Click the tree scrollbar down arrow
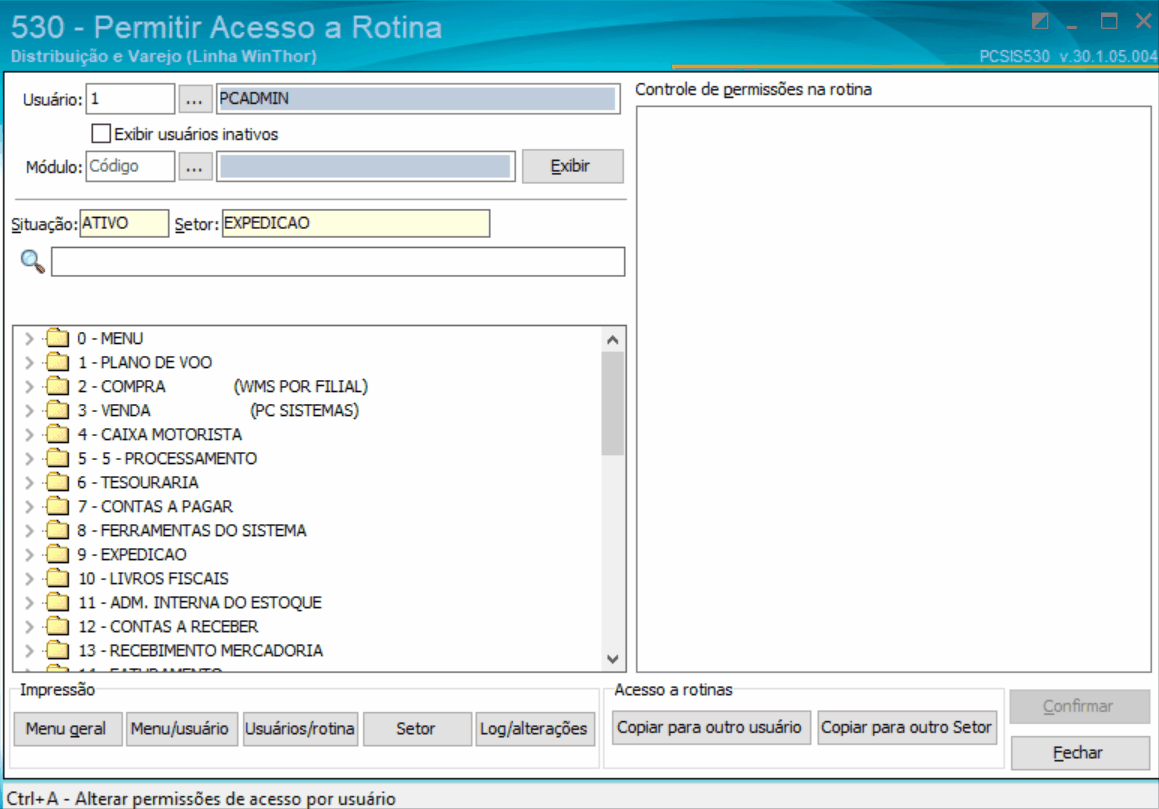 tap(612, 659)
